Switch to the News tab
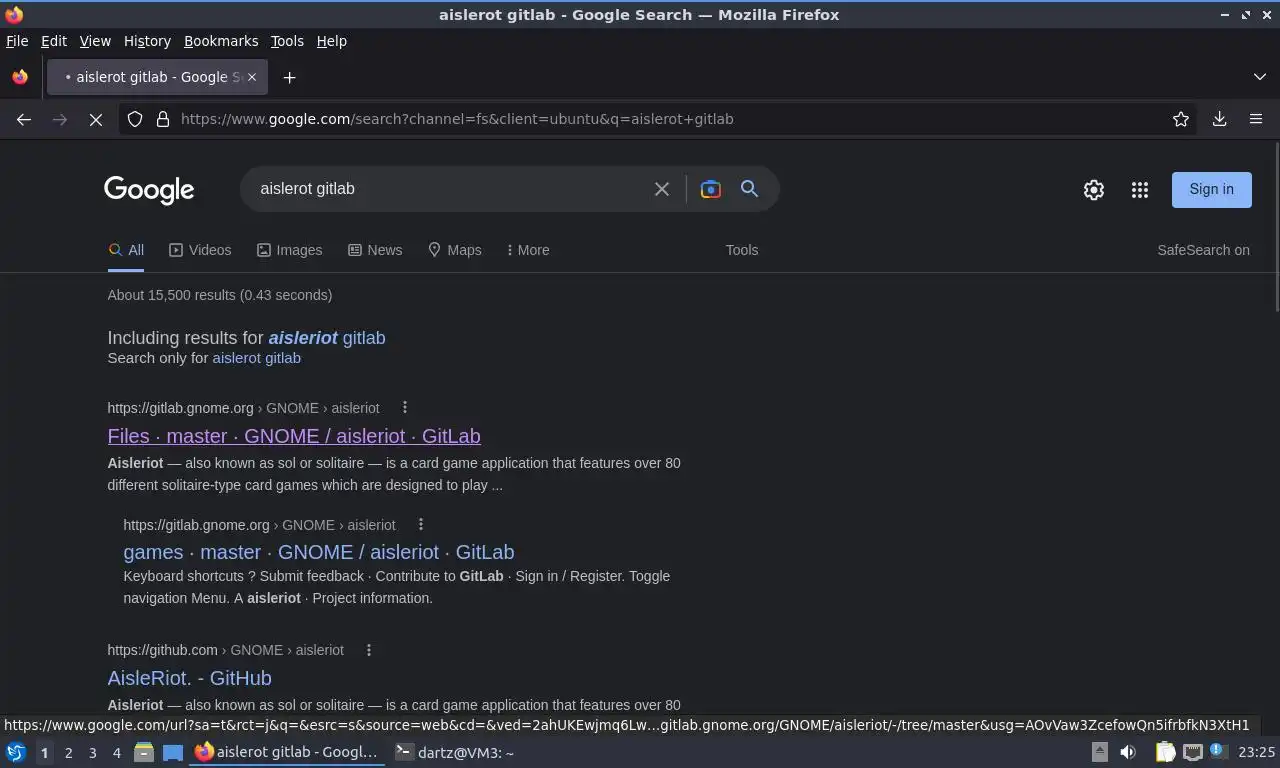 [375, 250]
